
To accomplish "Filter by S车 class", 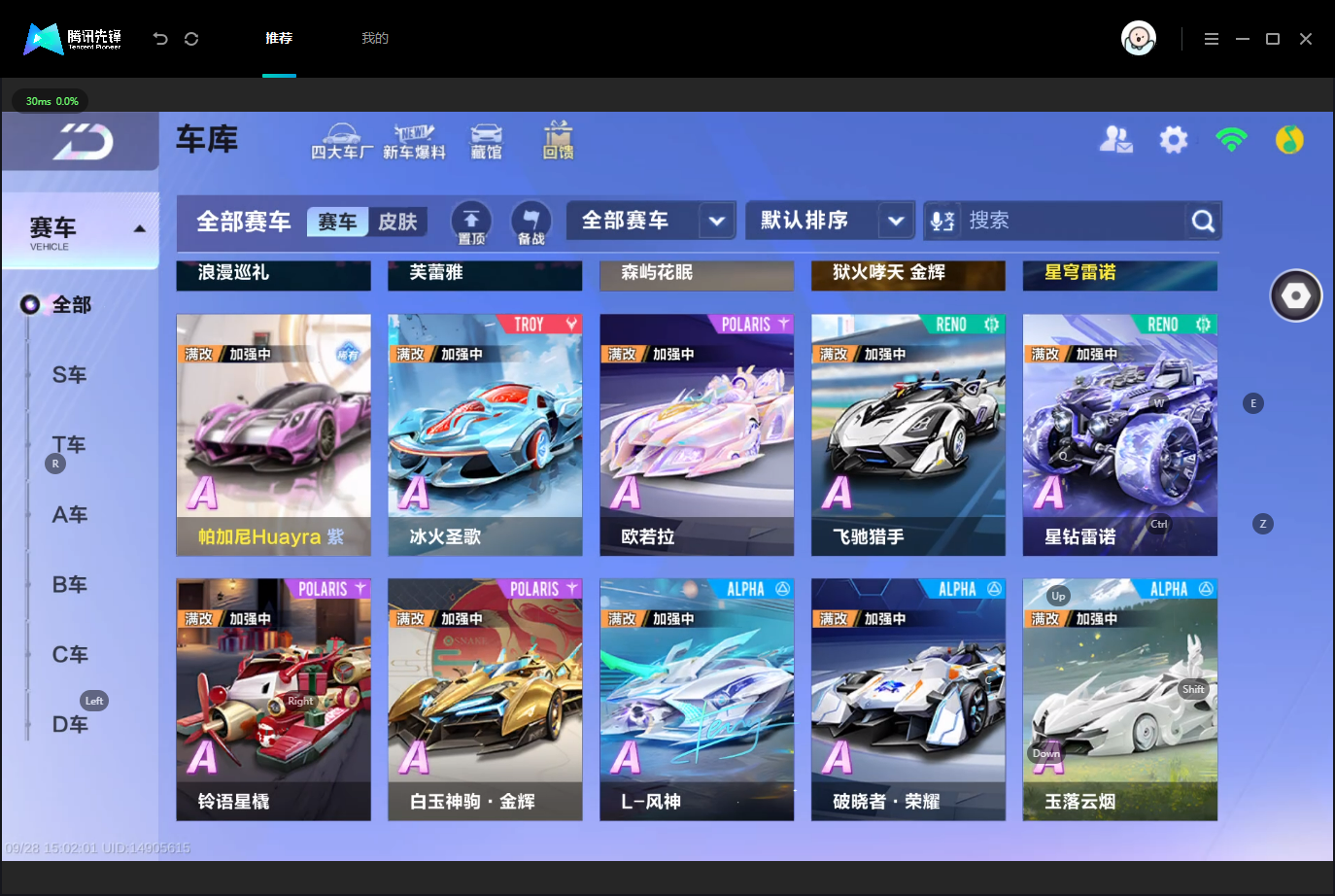I will (x=70, y=375).
